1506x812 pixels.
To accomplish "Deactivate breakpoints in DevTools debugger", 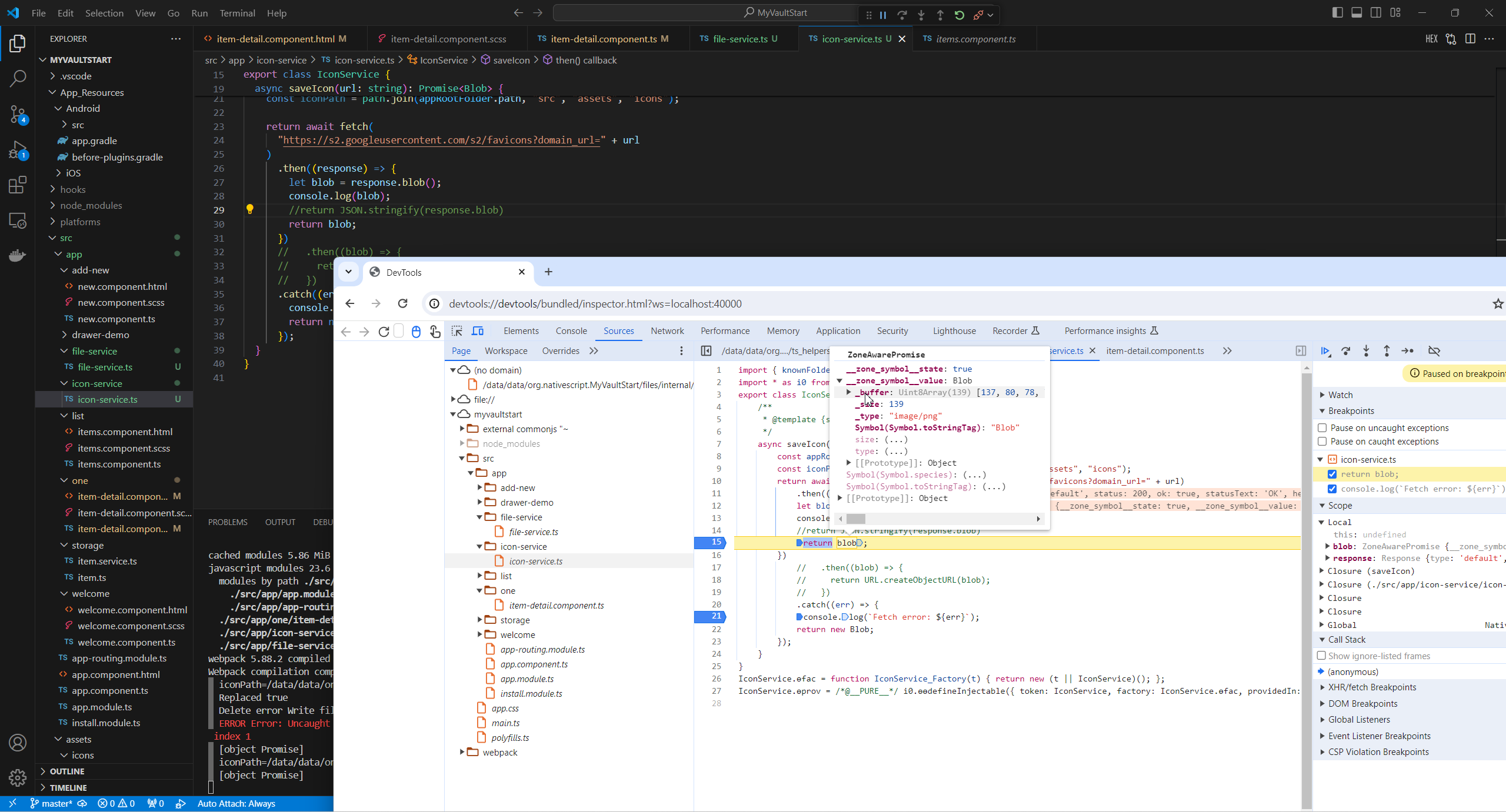I will coord(1434,351).
